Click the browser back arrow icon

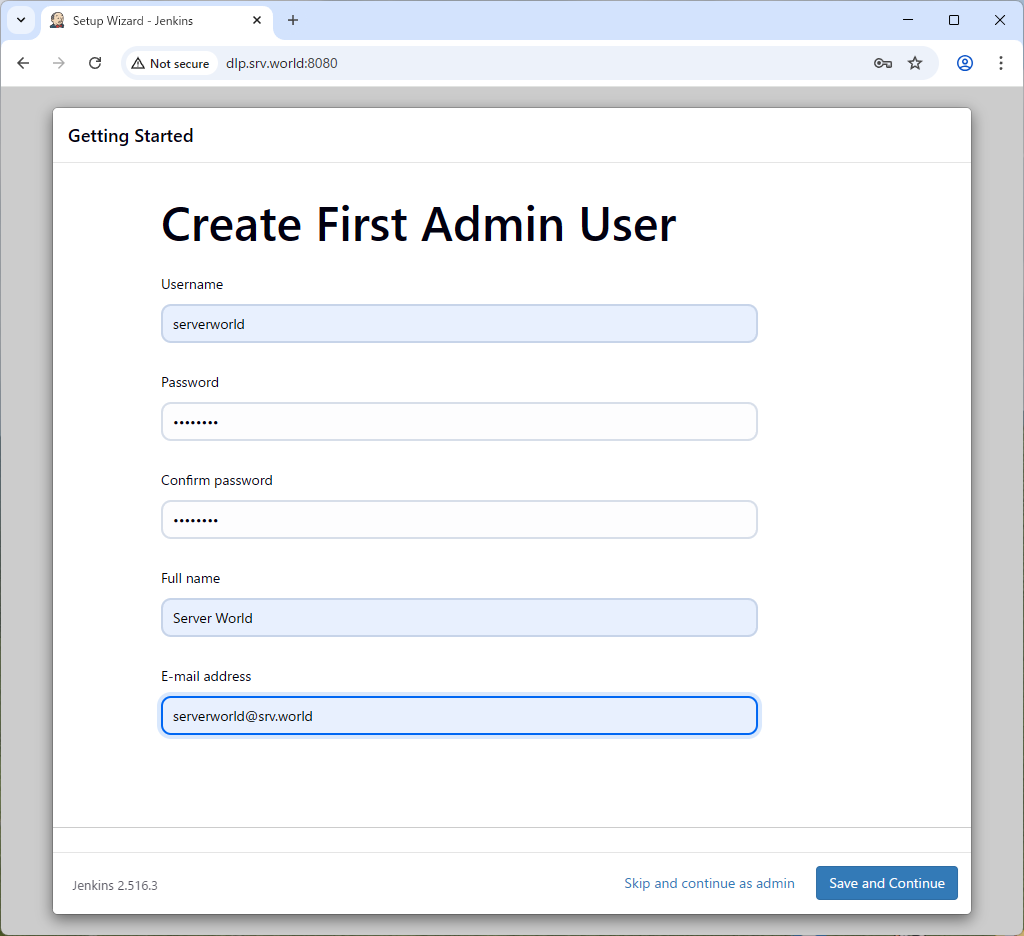(23, 63)
